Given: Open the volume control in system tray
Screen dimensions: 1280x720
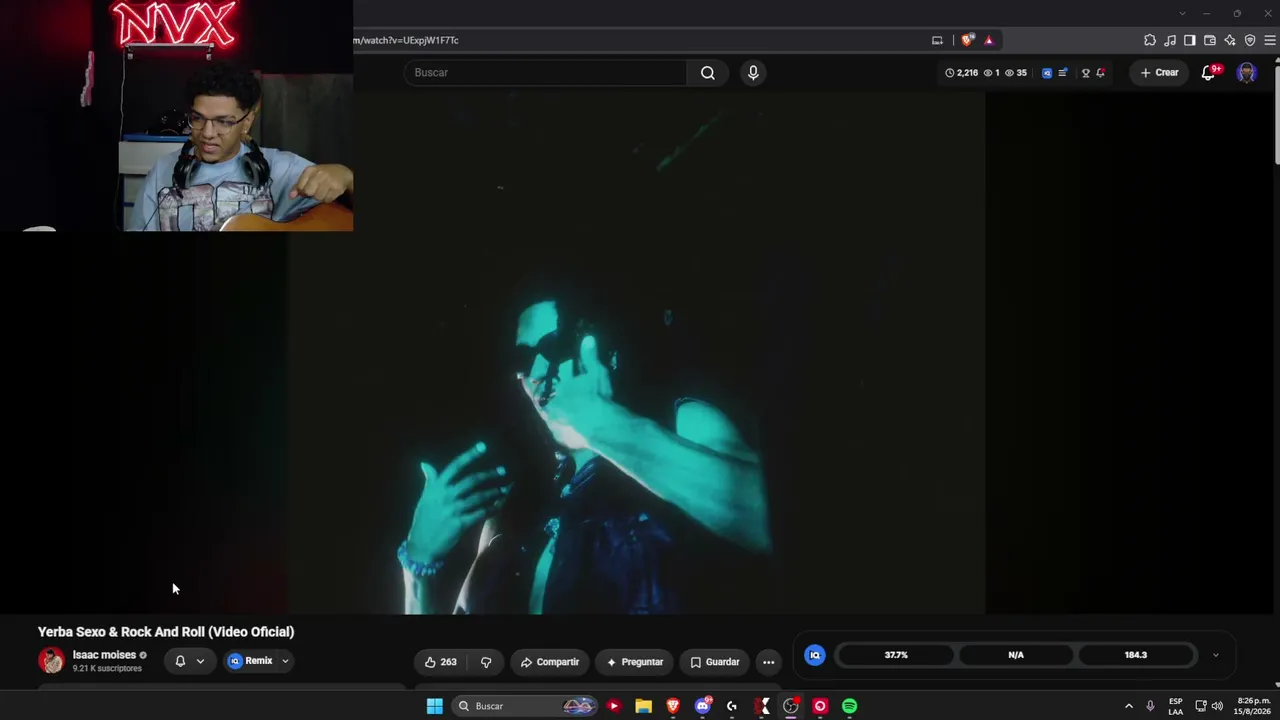Looking at the screenshot, I should click(x=1217, y=706).
